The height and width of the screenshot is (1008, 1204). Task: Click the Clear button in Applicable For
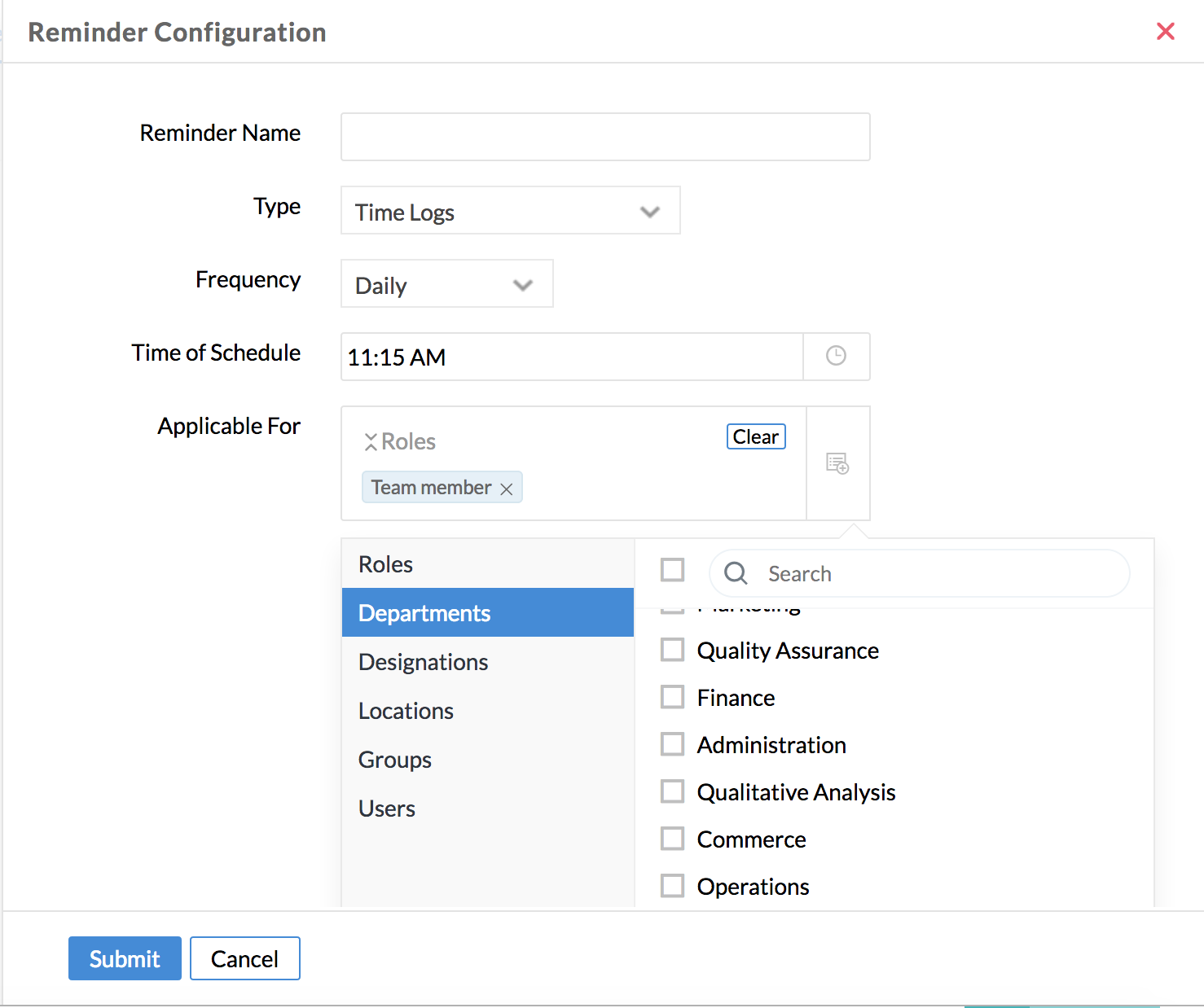(x=755, y=436)
